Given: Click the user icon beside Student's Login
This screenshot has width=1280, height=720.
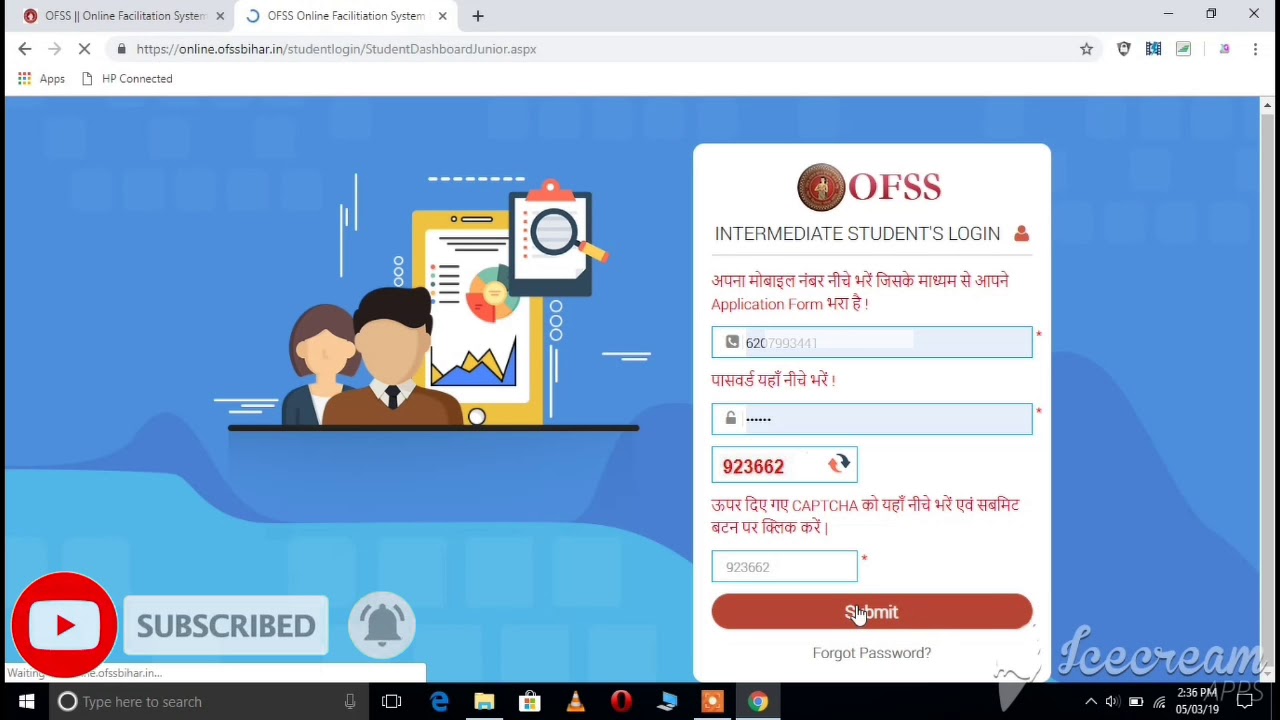Looking at the screenshot, I should pos(1021,234).
